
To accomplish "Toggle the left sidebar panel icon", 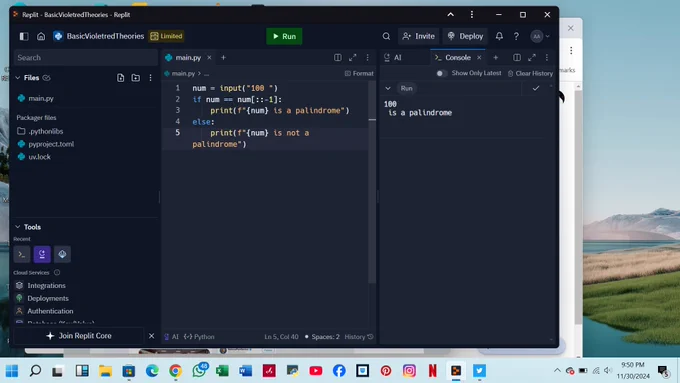I will pyautogui.click(x=24, y=36).
